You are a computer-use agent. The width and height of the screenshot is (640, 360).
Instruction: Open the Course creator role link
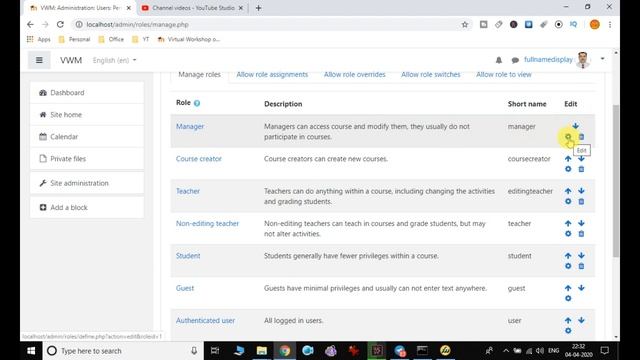pyautogui.click(x=199, y=159)
